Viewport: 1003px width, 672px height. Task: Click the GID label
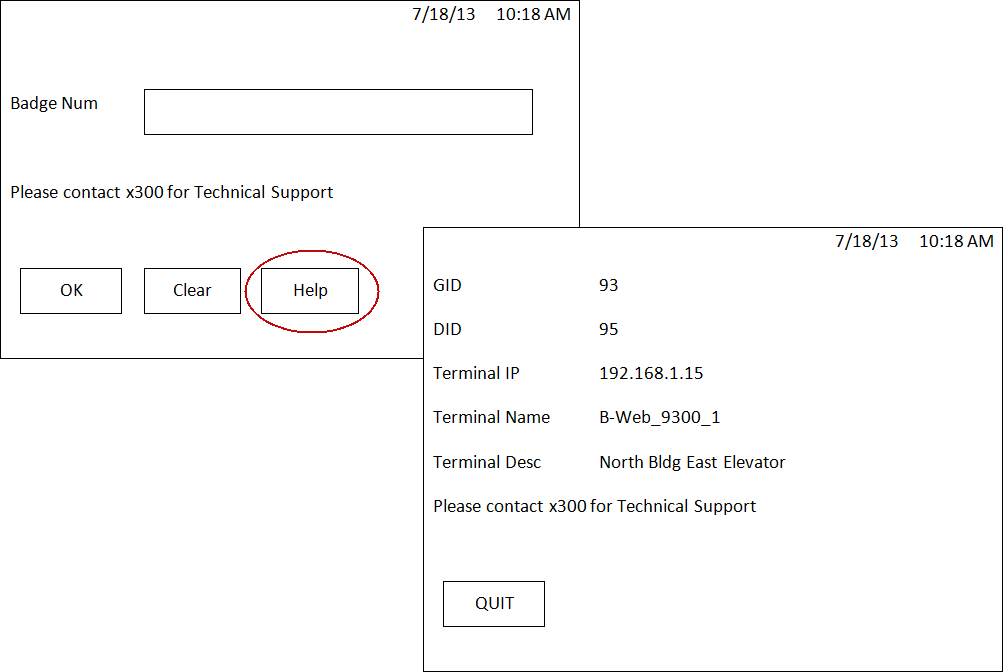click(447, 285)
